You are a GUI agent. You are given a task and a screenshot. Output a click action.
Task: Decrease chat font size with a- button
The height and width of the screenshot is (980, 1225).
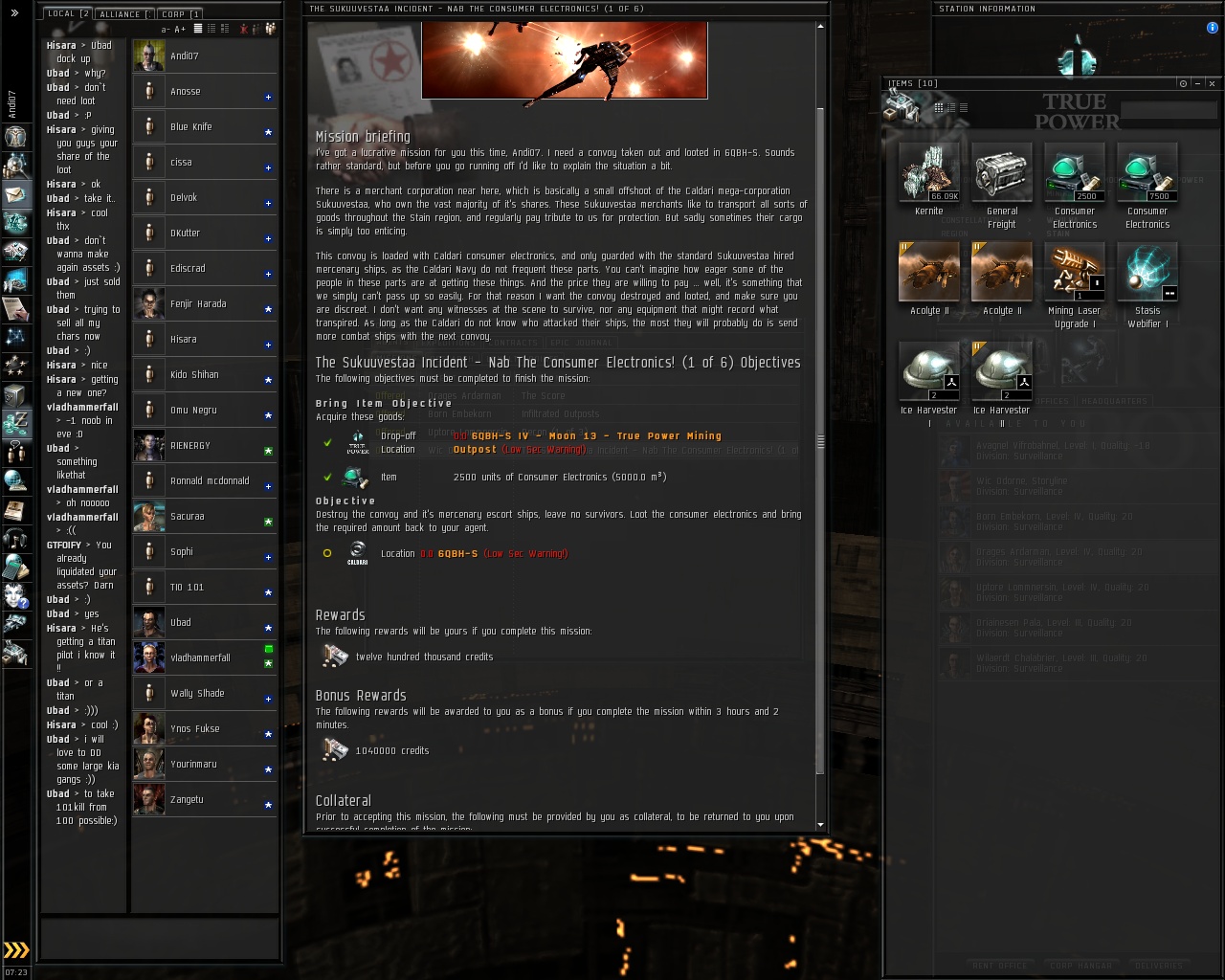coord(166,30)
